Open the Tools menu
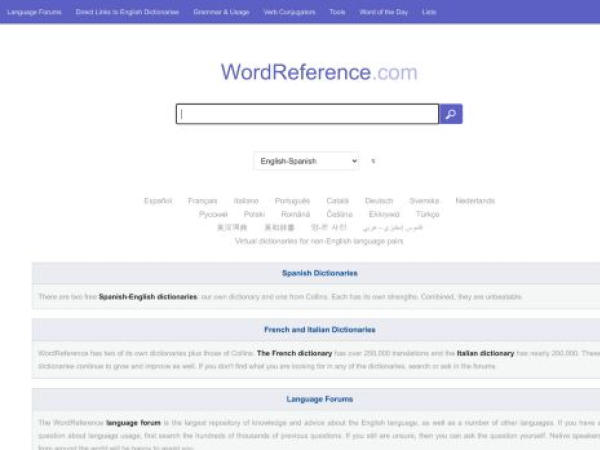600x450 pixels. [x=337, y=12]
